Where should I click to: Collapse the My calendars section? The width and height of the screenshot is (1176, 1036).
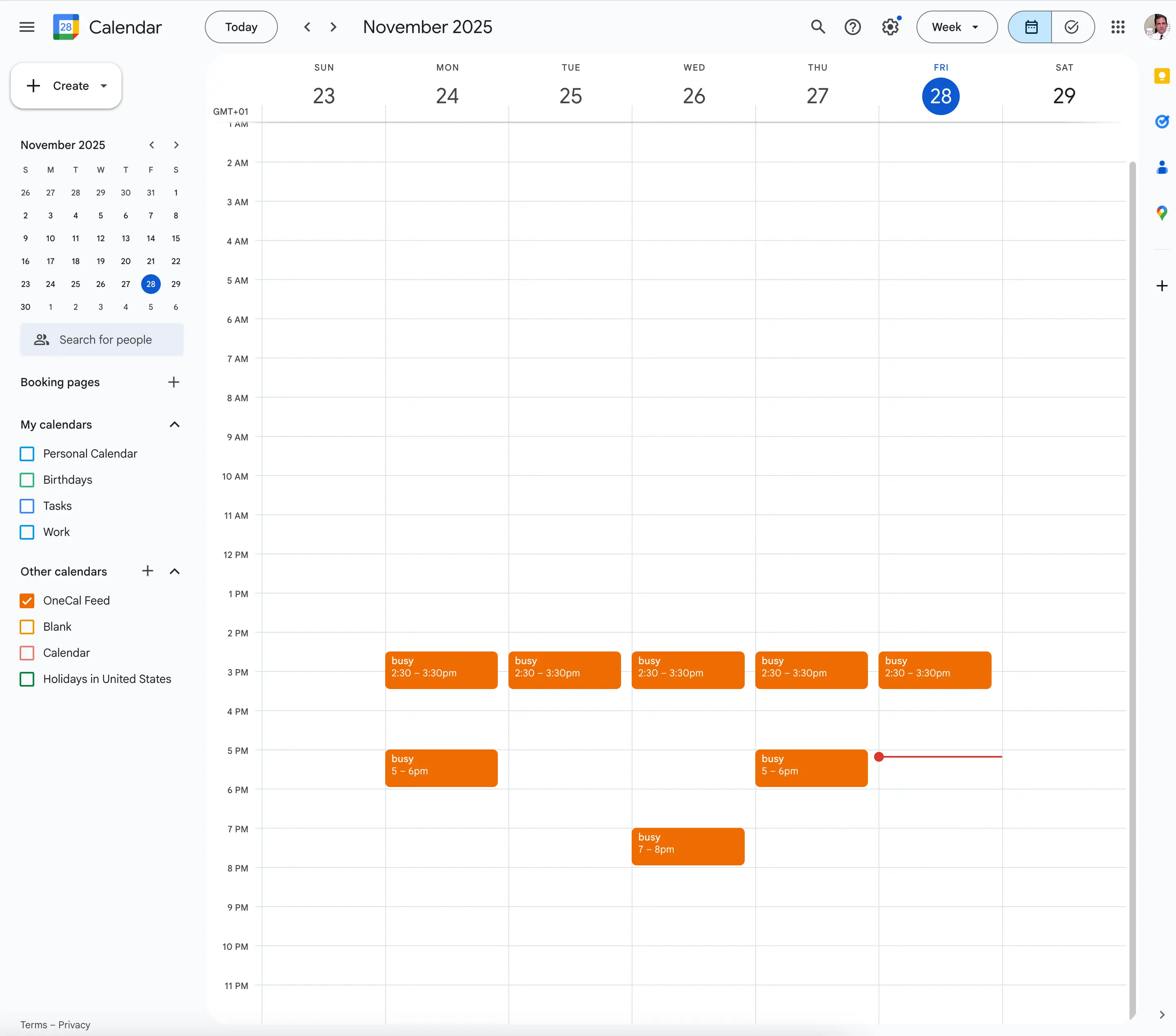(x=174, y=424)
